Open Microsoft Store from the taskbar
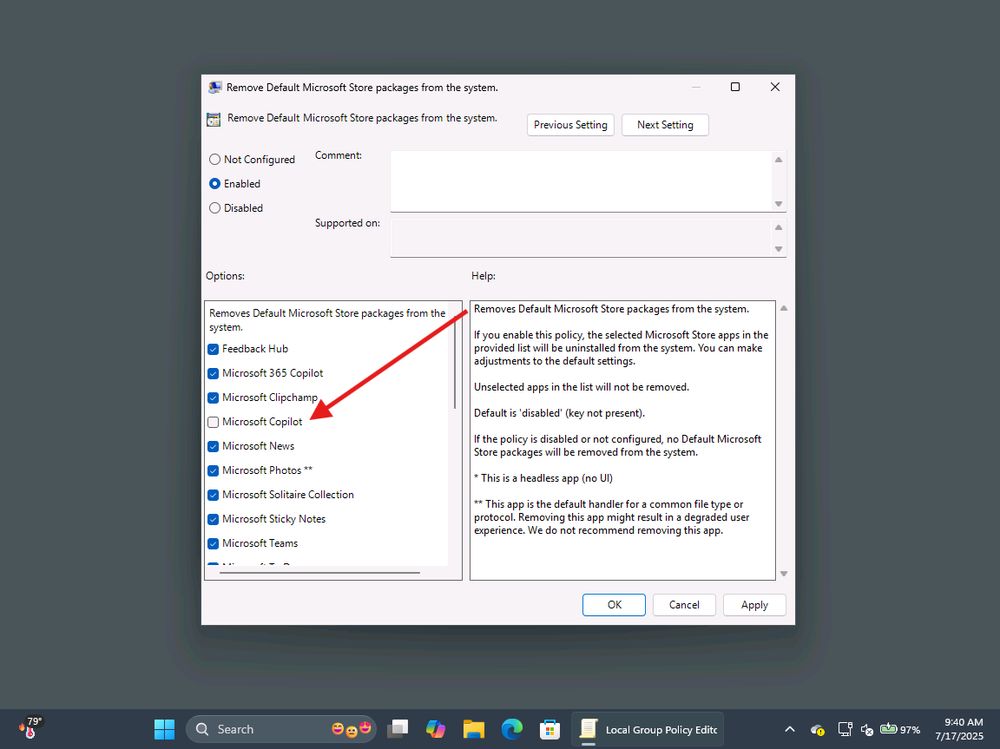1000x749 pixels. click(x=550, y=729)
